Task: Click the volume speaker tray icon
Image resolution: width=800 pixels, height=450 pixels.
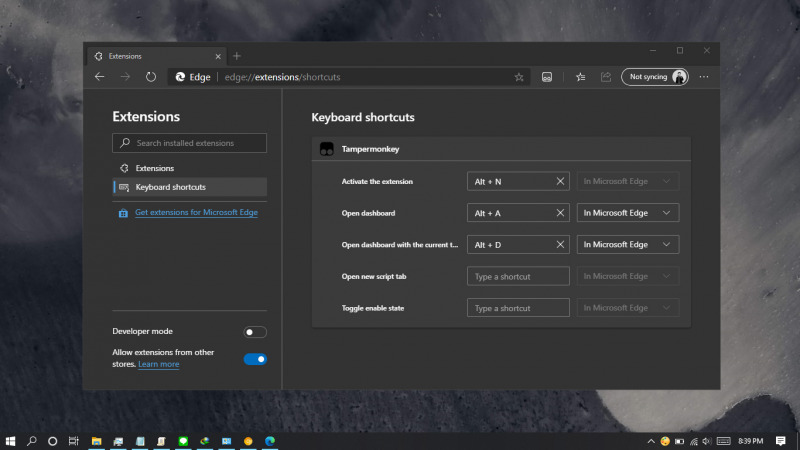Action: click(x=707, y=441)
